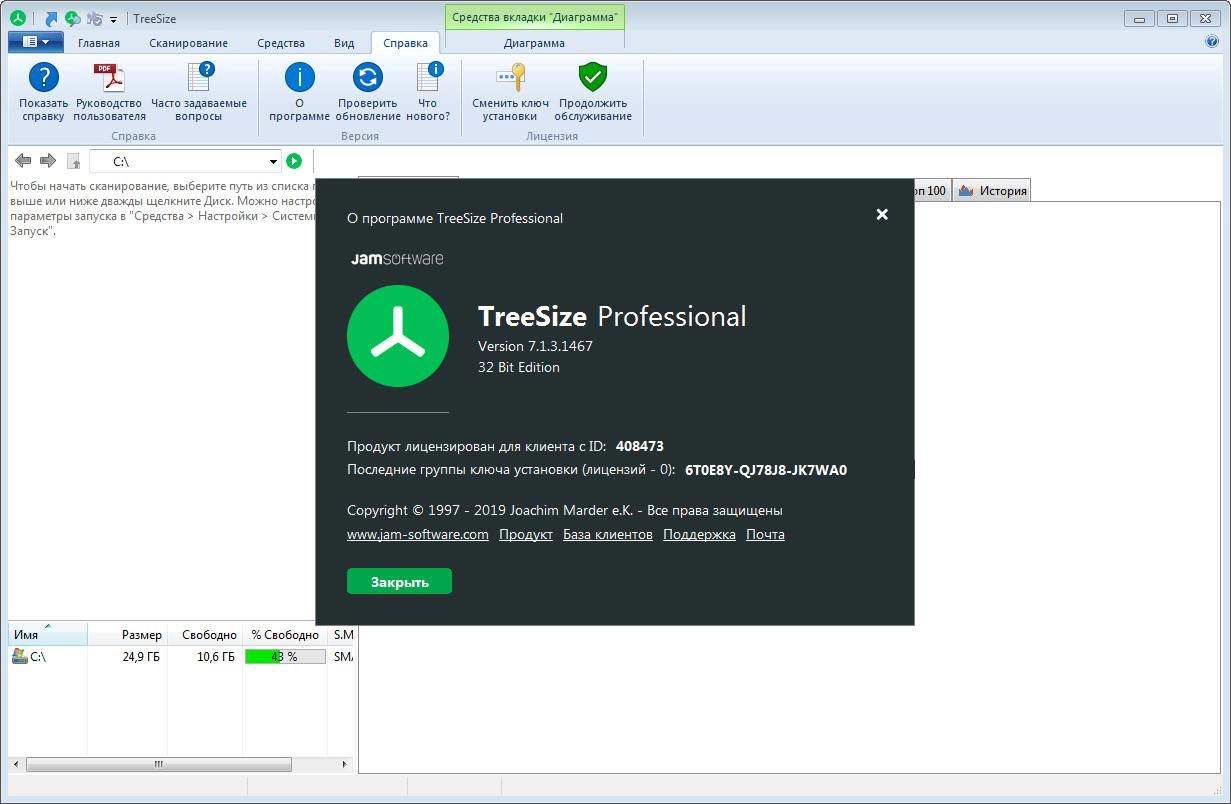This screenshot has height=804, width=1231.
Task: Click the Средства вкладки "Диаграмма" contextual header
Action: (x=534, y=17)
